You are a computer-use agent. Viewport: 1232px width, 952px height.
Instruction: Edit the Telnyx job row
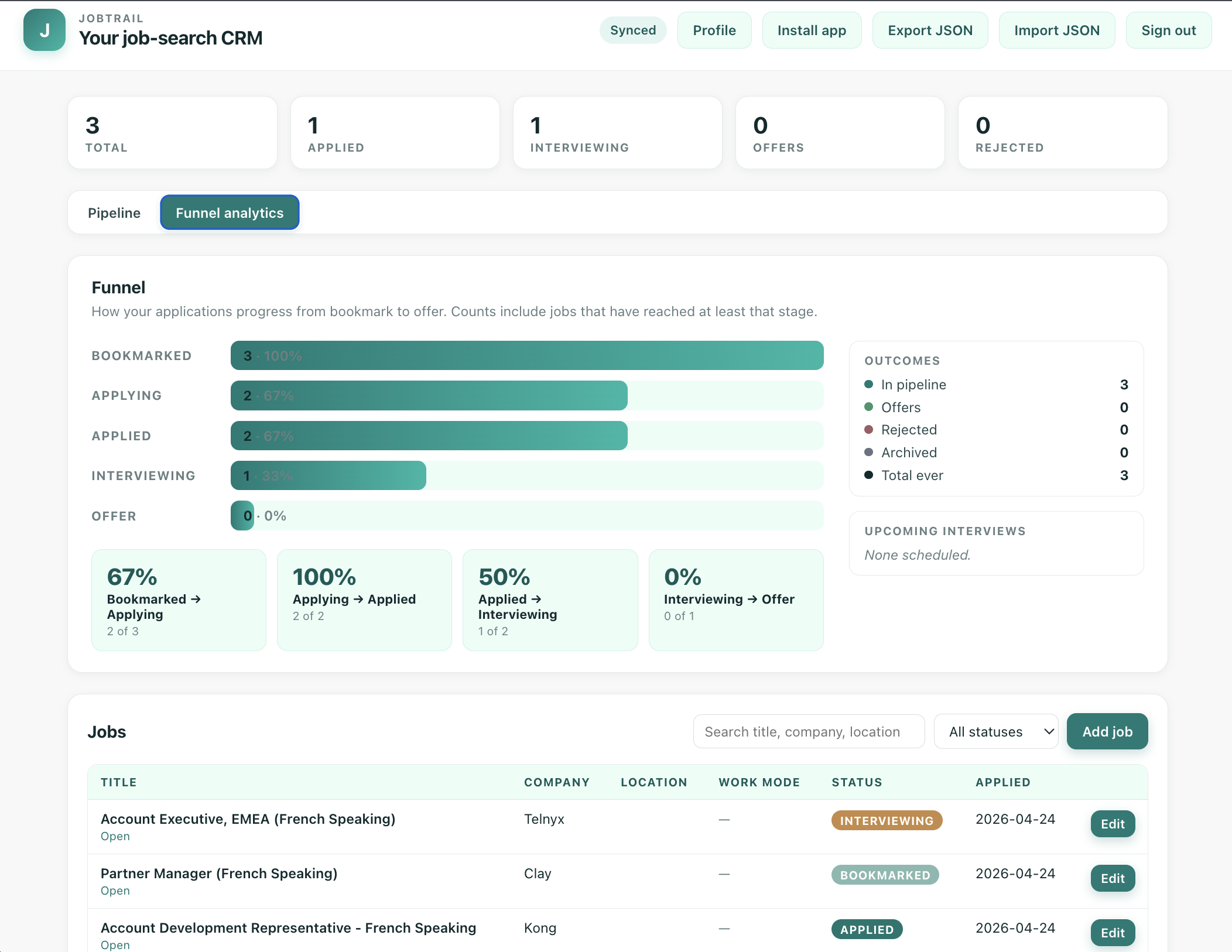pyautogui.click(x=1113, y=824)
